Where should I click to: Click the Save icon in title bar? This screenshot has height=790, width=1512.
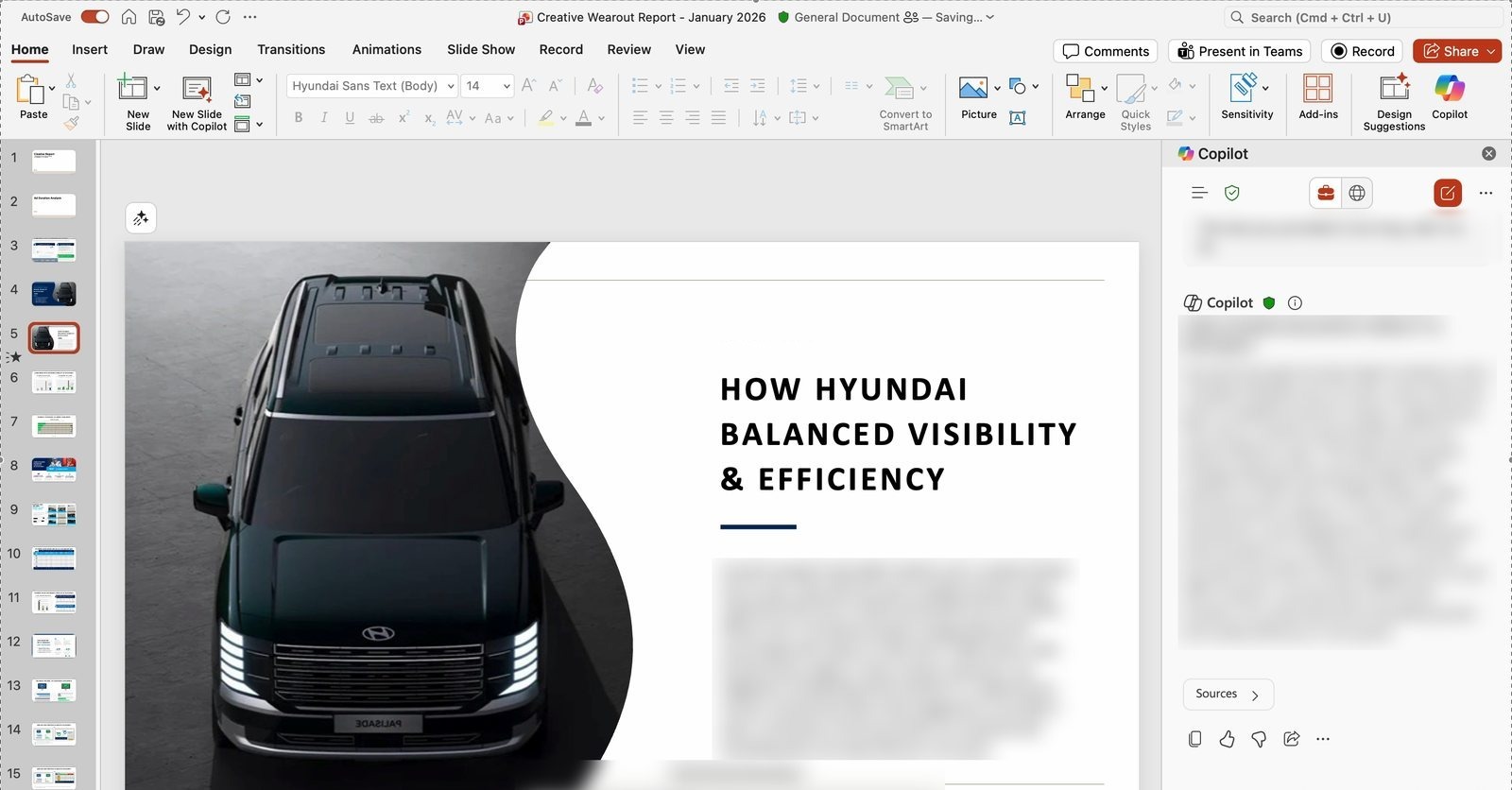coord(157,17)
